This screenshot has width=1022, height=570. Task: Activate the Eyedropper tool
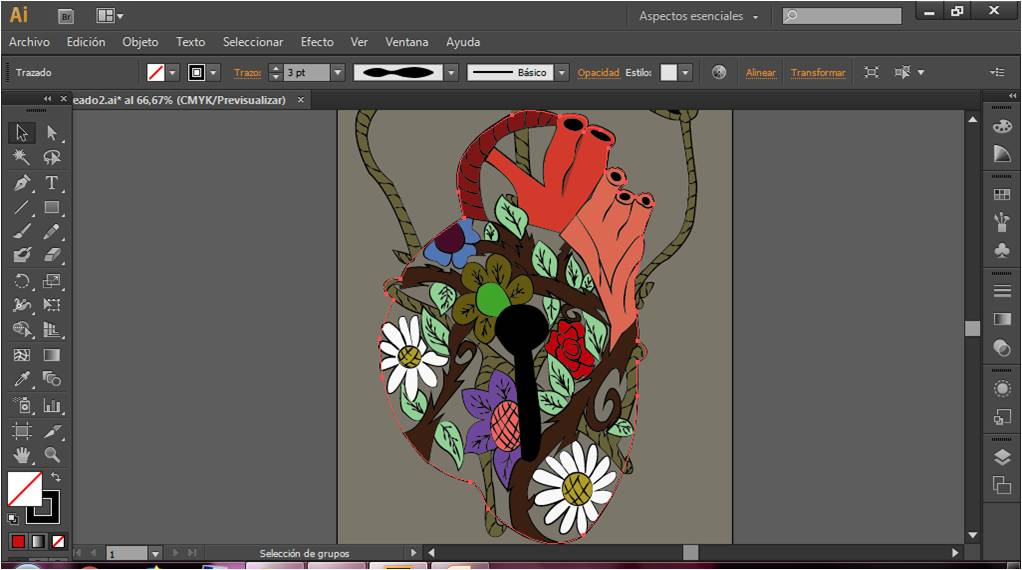click(22, 379)
